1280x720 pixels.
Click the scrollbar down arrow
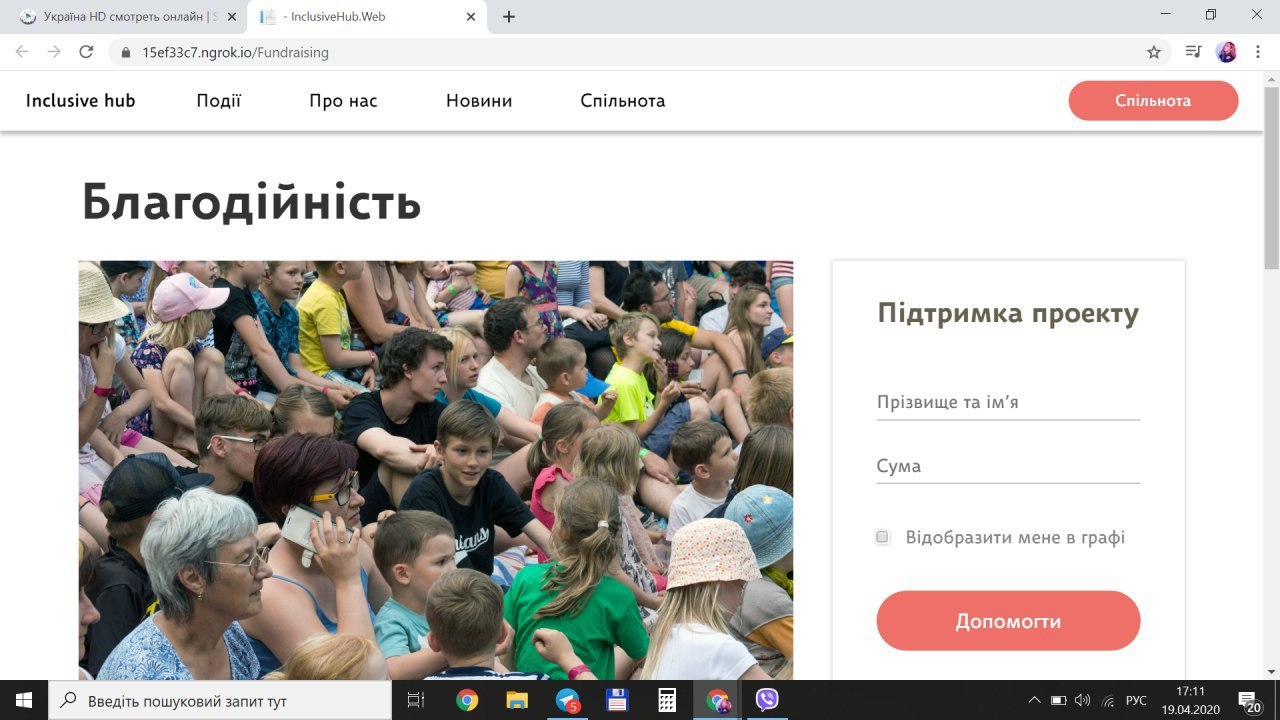[1271, 672]
